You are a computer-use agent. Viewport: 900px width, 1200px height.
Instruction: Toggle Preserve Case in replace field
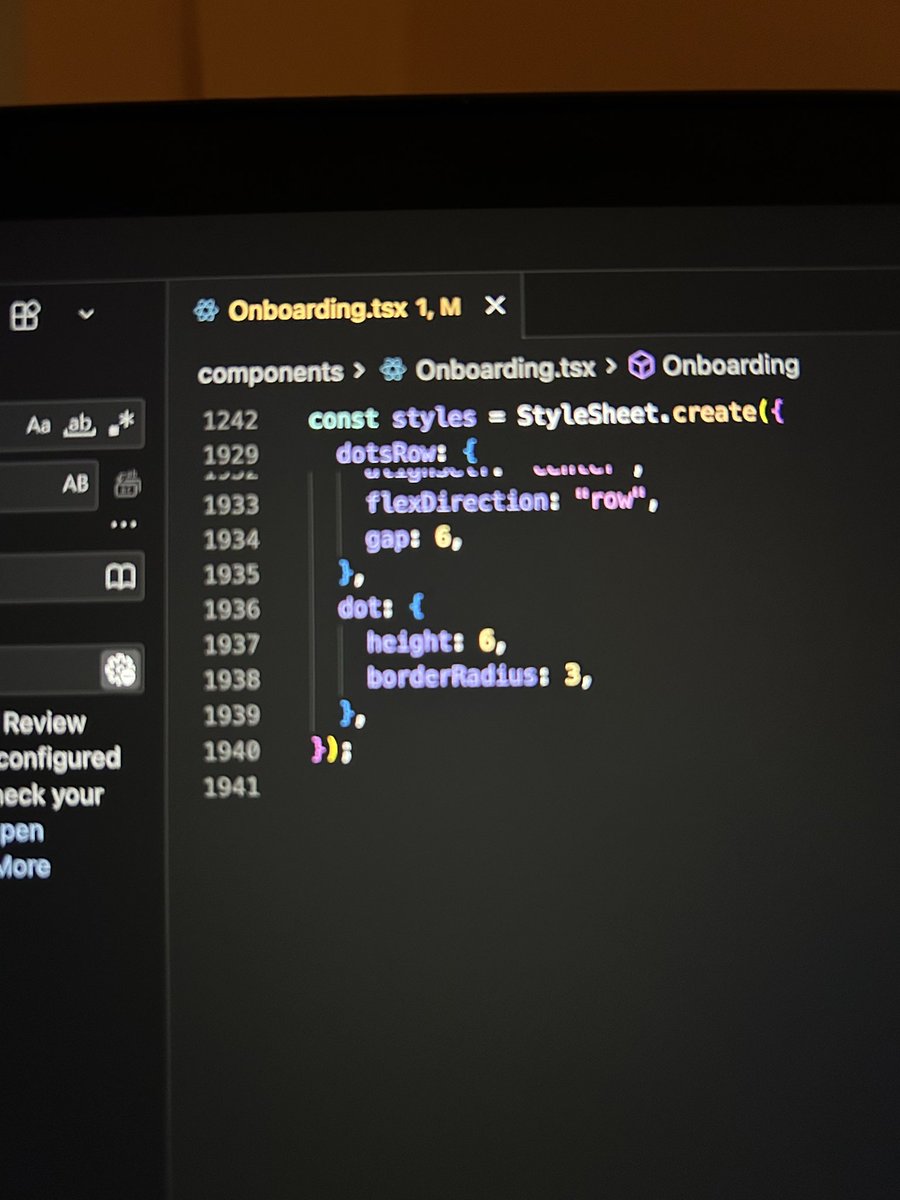pos(76,485)
